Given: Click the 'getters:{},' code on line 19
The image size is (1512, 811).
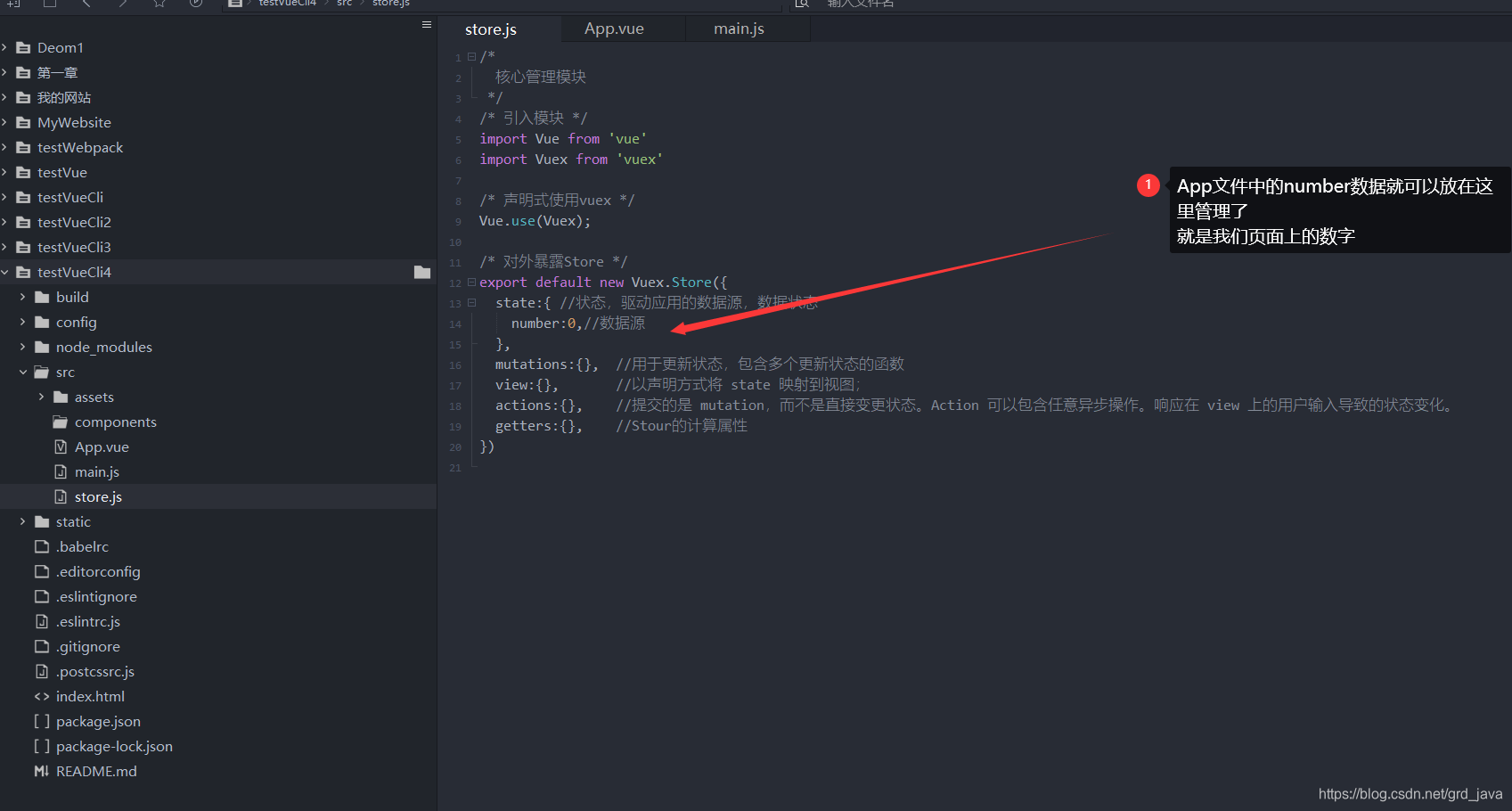Looking at the screenshot, I should pos(539,426).
